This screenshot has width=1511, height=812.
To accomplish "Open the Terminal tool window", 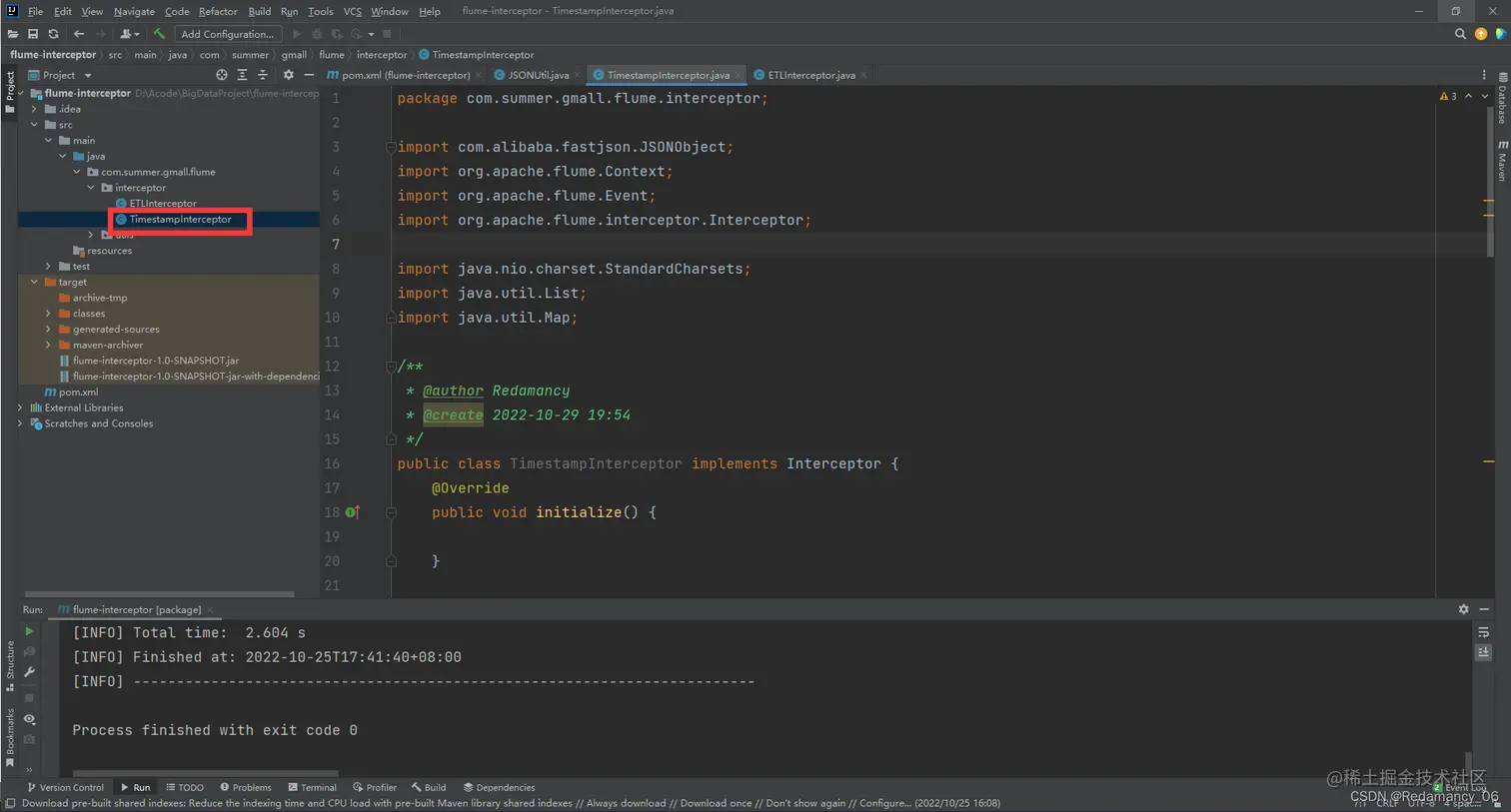I will (312, 787).
